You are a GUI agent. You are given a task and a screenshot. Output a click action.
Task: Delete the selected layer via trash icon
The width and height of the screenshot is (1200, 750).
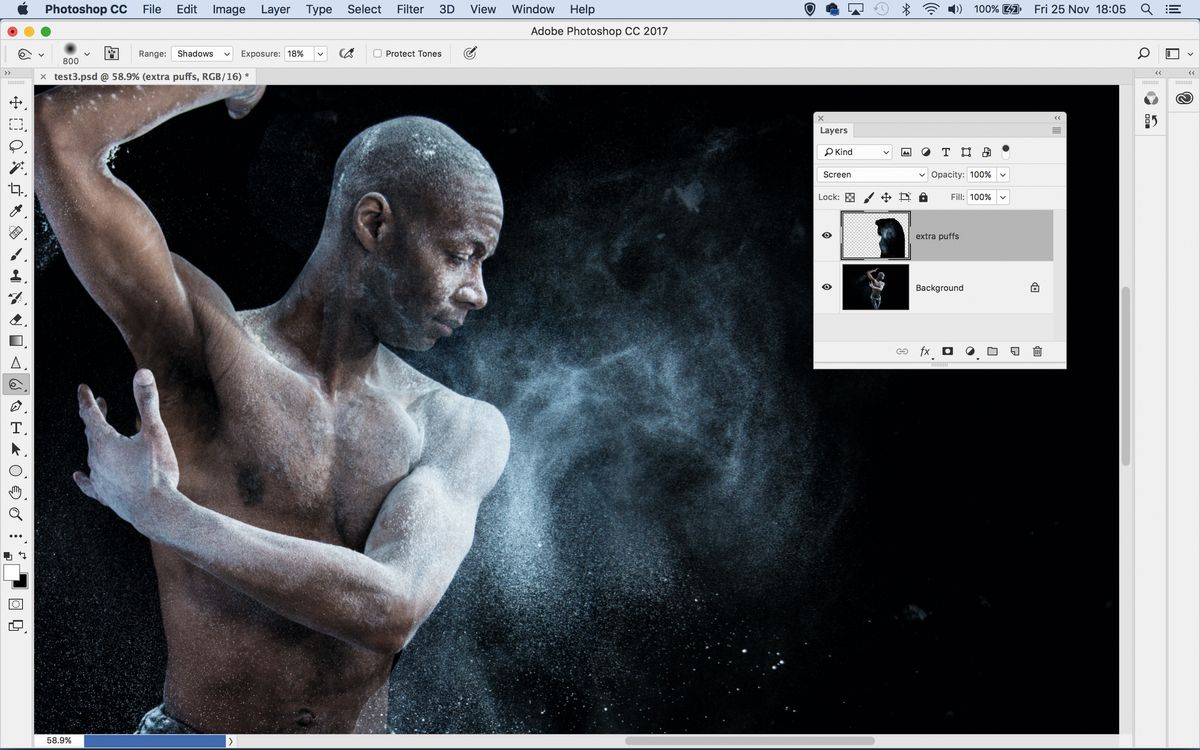[1037, 351]
